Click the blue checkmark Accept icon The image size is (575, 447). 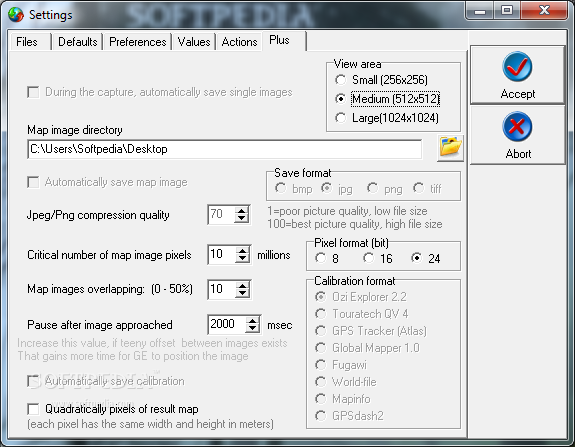tap(517, 67)
